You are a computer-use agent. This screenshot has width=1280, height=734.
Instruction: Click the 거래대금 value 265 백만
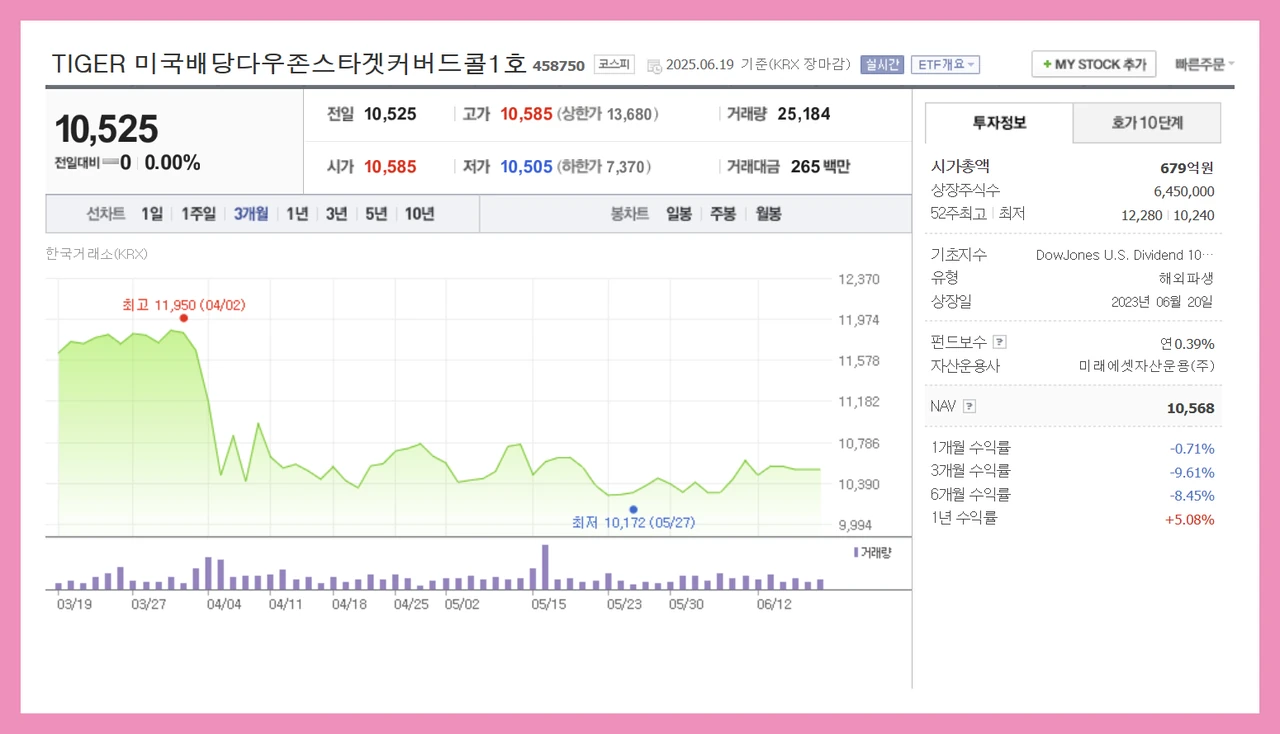(x=820, y=167)
